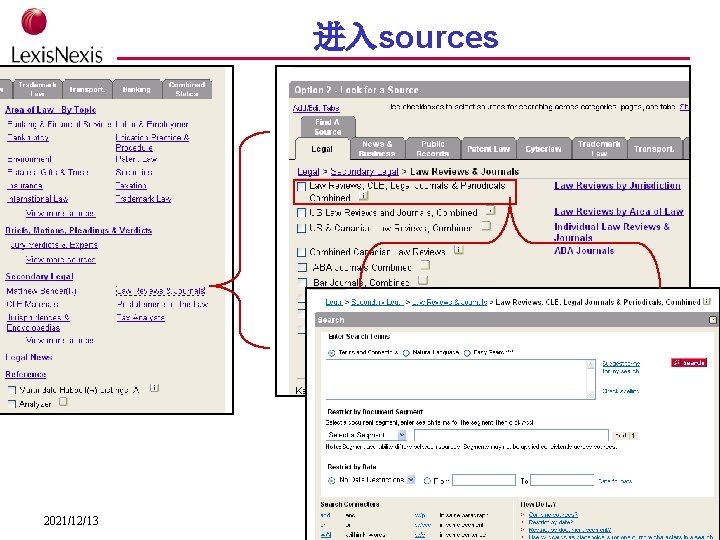Open Briefs, Motions, Pleadings & Verdicts link
This screenshot has height=540, width=720.
point(79,231)
